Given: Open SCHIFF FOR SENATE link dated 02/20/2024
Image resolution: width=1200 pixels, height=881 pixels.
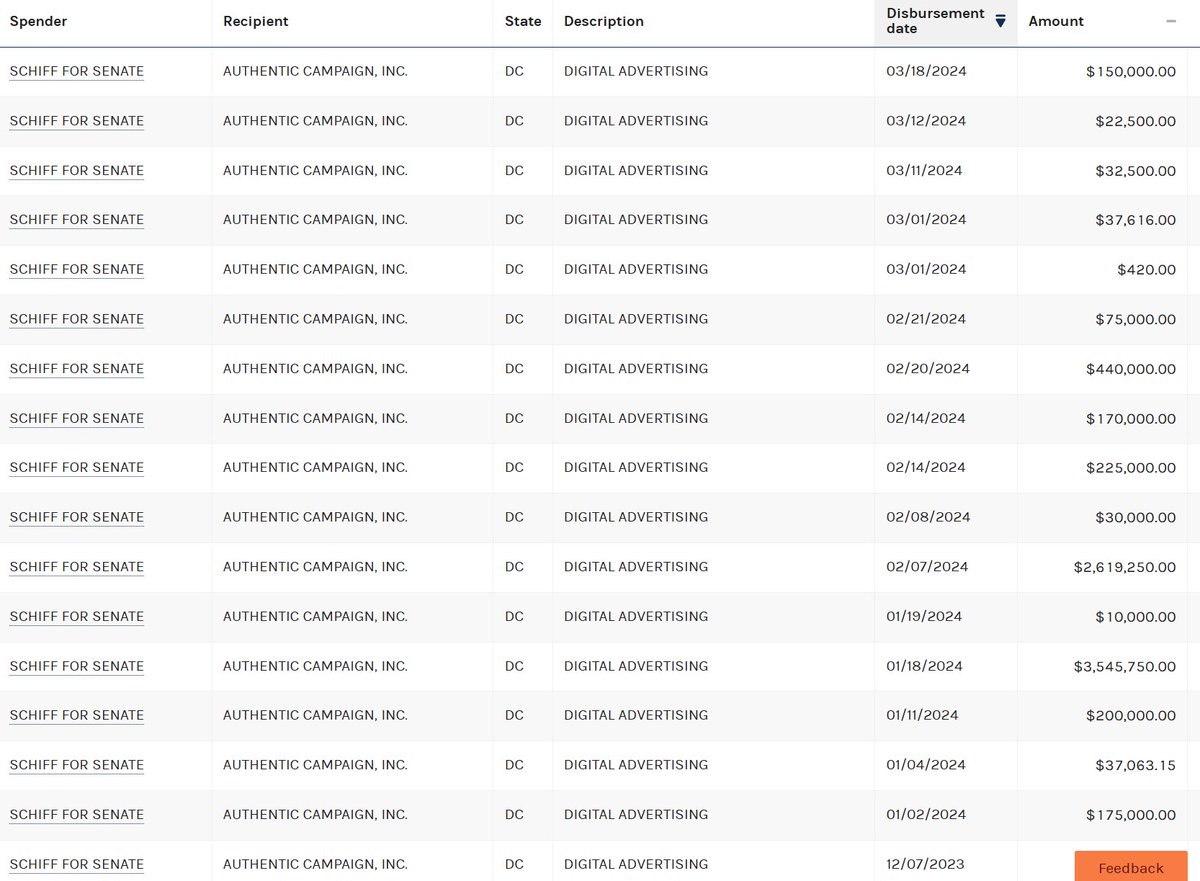Looking at the screenshot, I should tap(77, 369).
